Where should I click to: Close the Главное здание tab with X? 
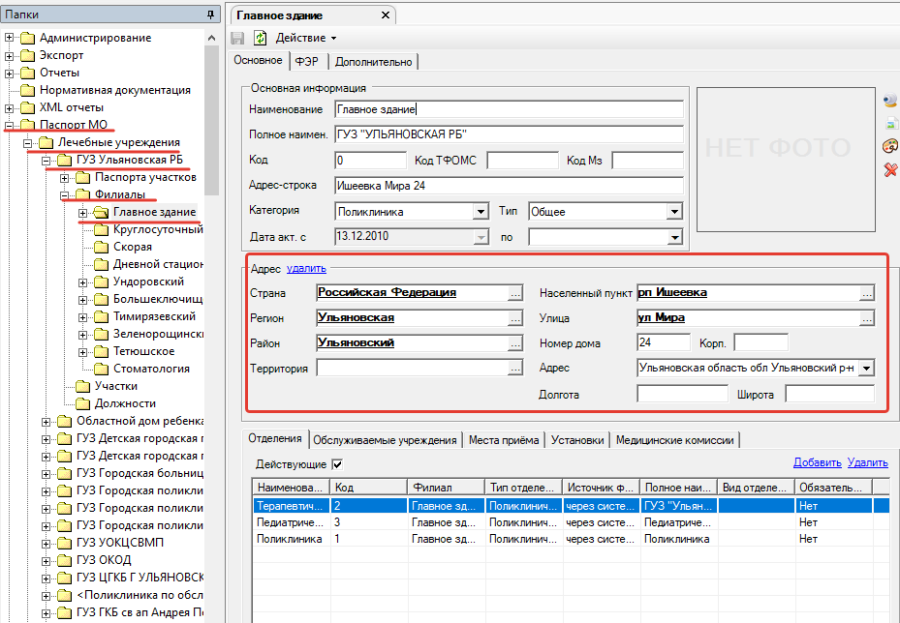point(386,15)
